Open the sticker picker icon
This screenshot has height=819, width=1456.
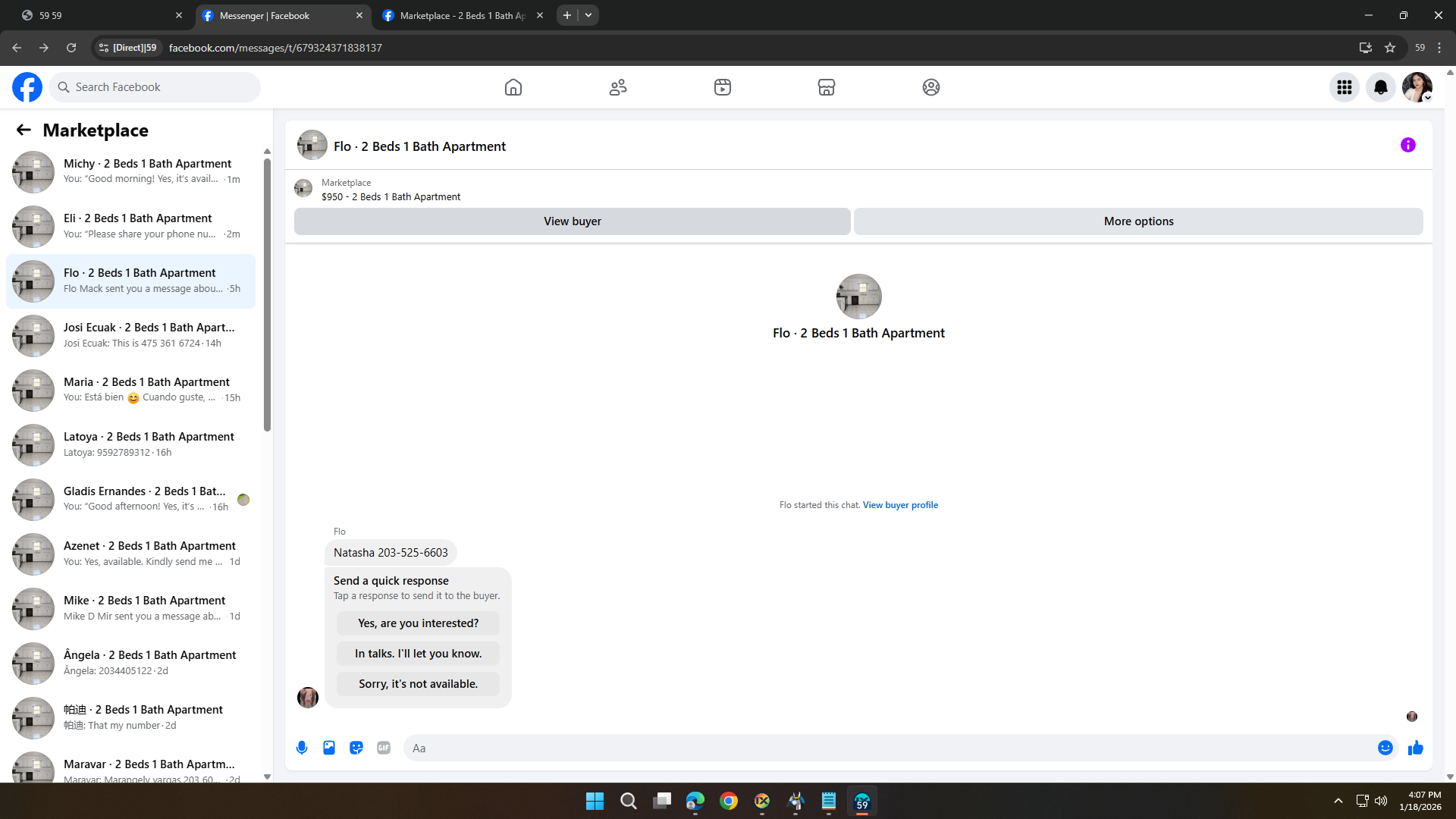pyautogui.click(x=356, y=748)
